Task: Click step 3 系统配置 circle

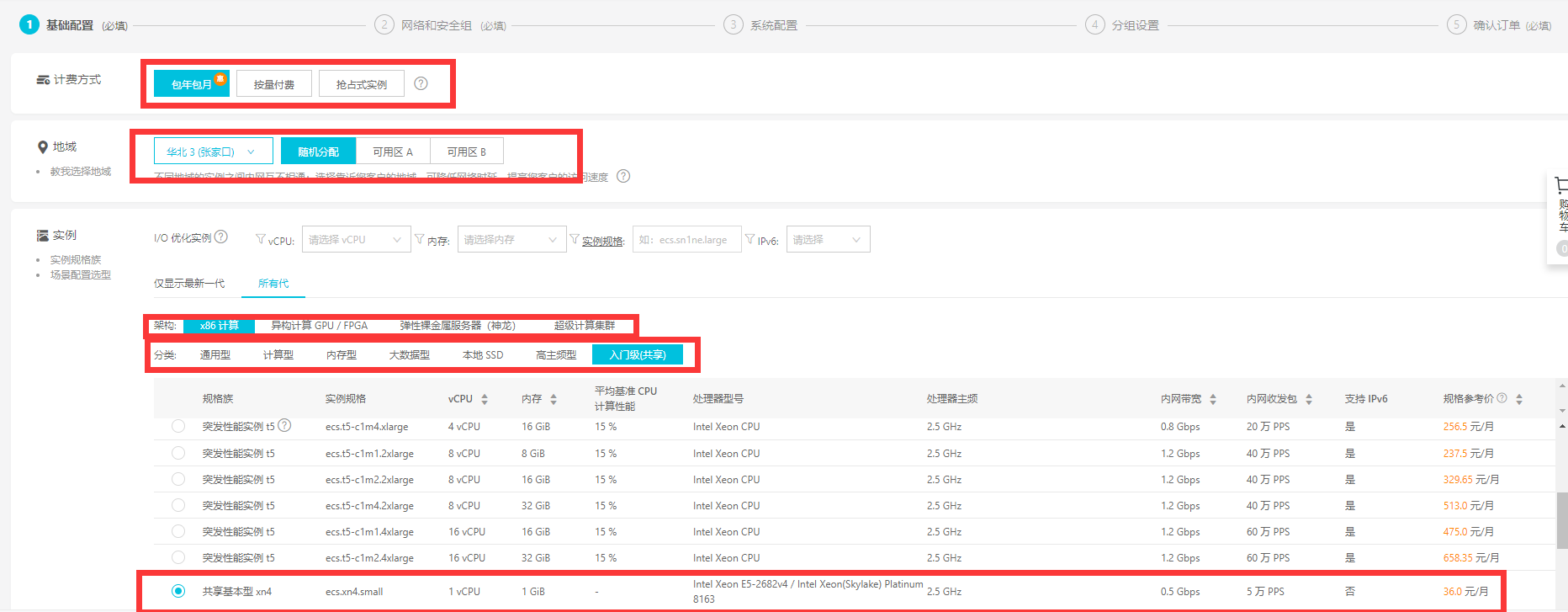Action: pos(734,24)
